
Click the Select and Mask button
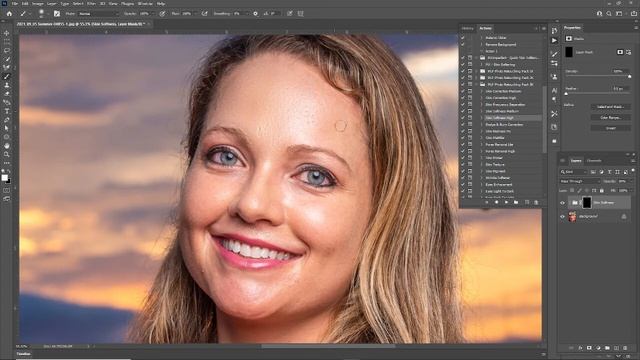(x=611, y=107)
